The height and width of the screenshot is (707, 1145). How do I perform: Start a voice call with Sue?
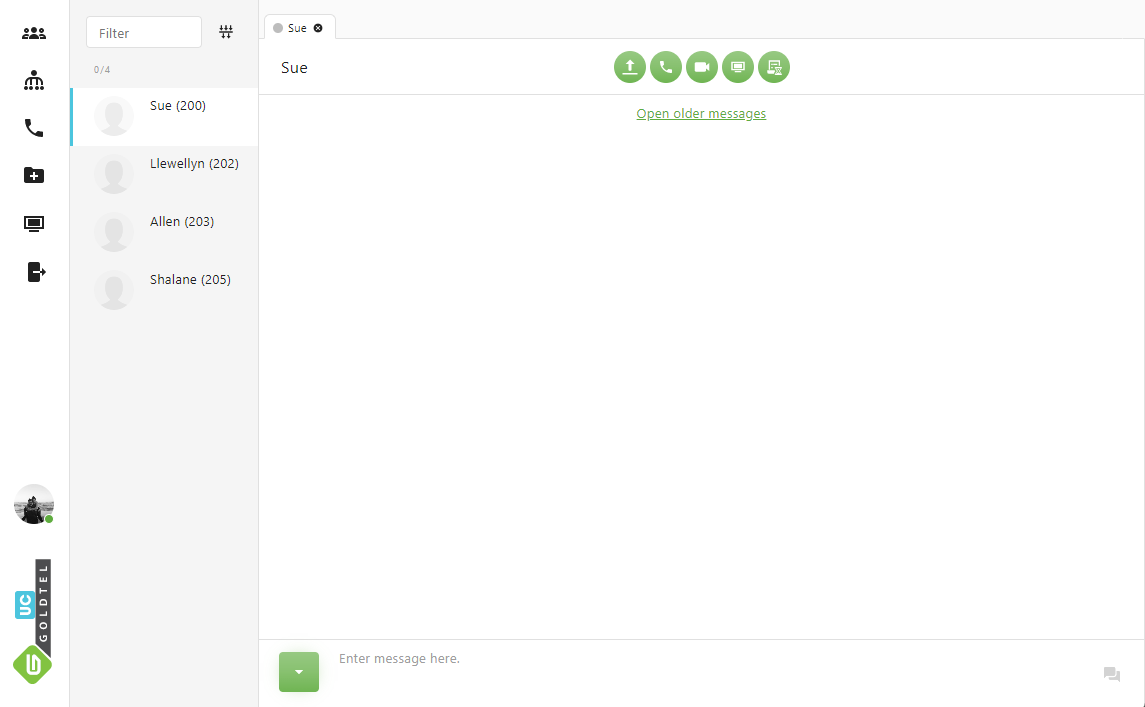point(666,67)
